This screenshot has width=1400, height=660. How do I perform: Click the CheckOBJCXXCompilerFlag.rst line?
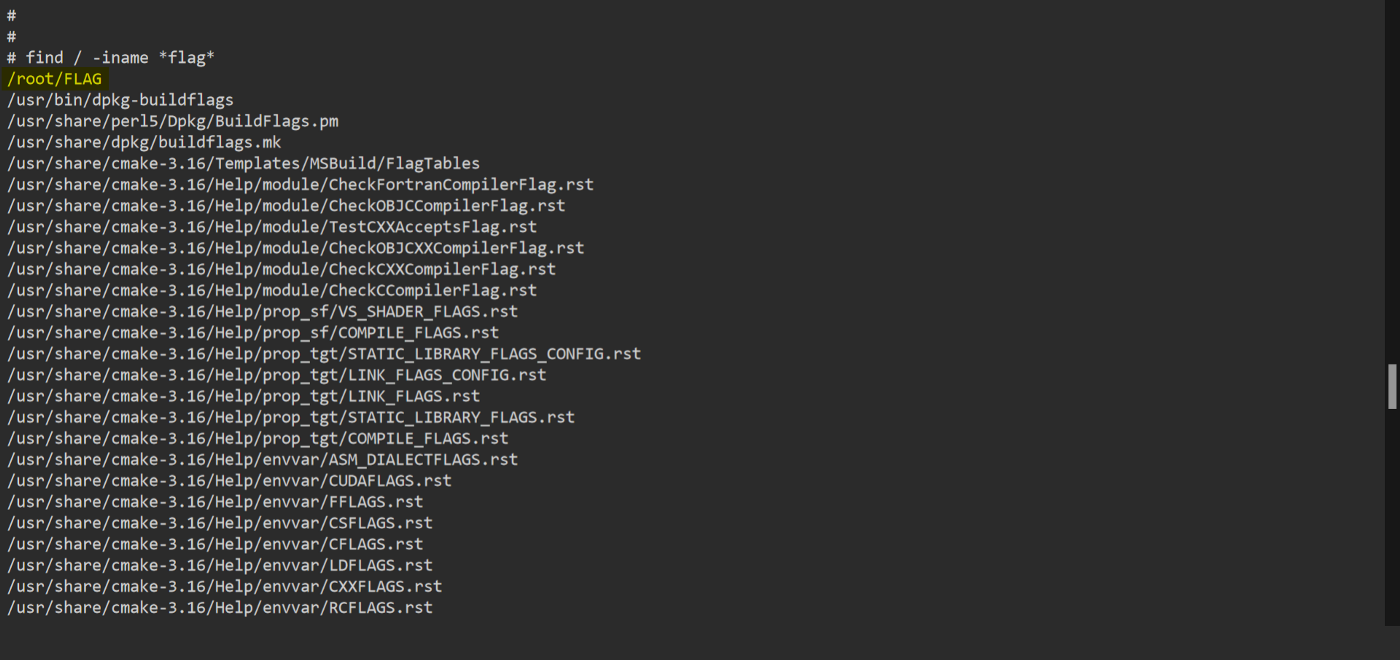click(295, 248)
